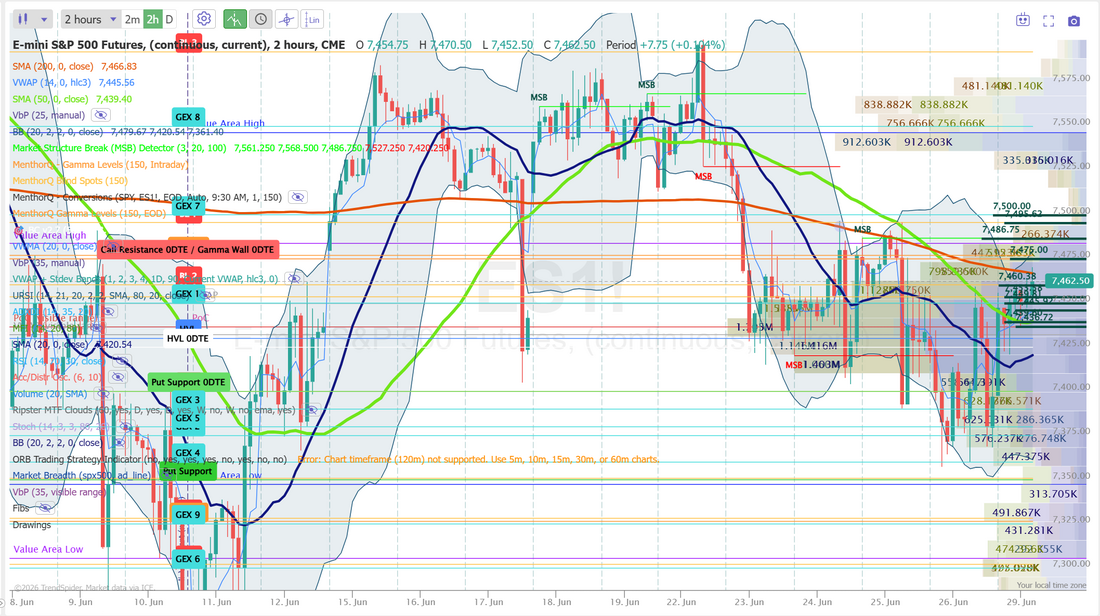Open the robot assistant icon at top right
Image resolution: width=1100 pixels, height=616 pixels.
[1023, 20]
